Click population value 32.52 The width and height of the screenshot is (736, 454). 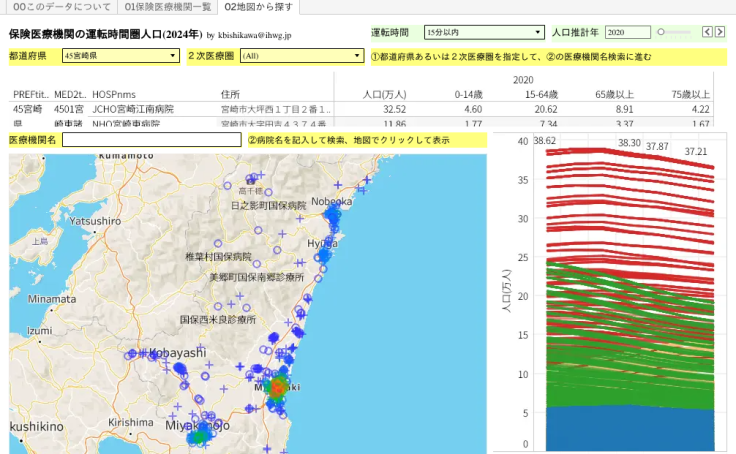(394, 109)
